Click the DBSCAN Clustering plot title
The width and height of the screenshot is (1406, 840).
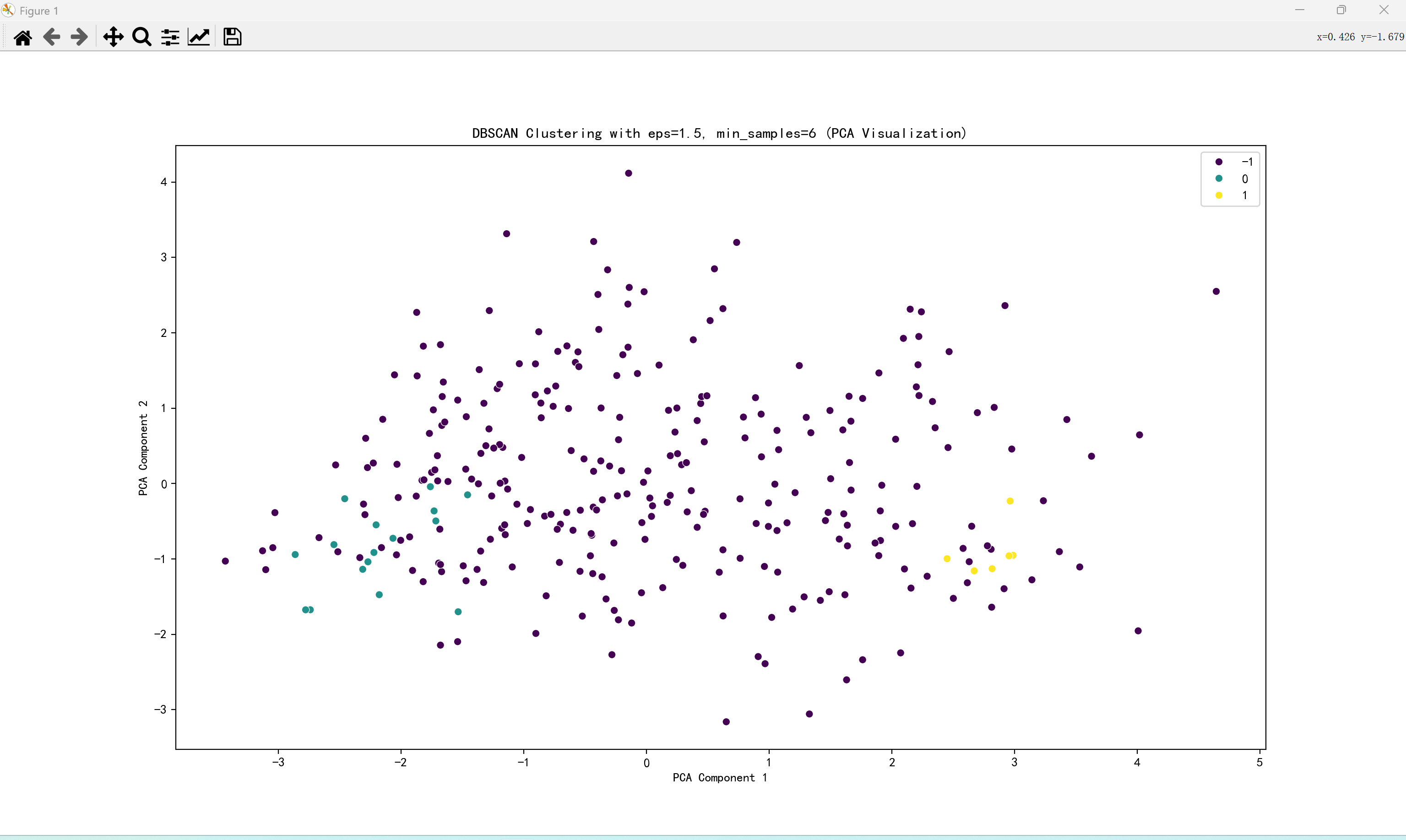click(719, 134)
